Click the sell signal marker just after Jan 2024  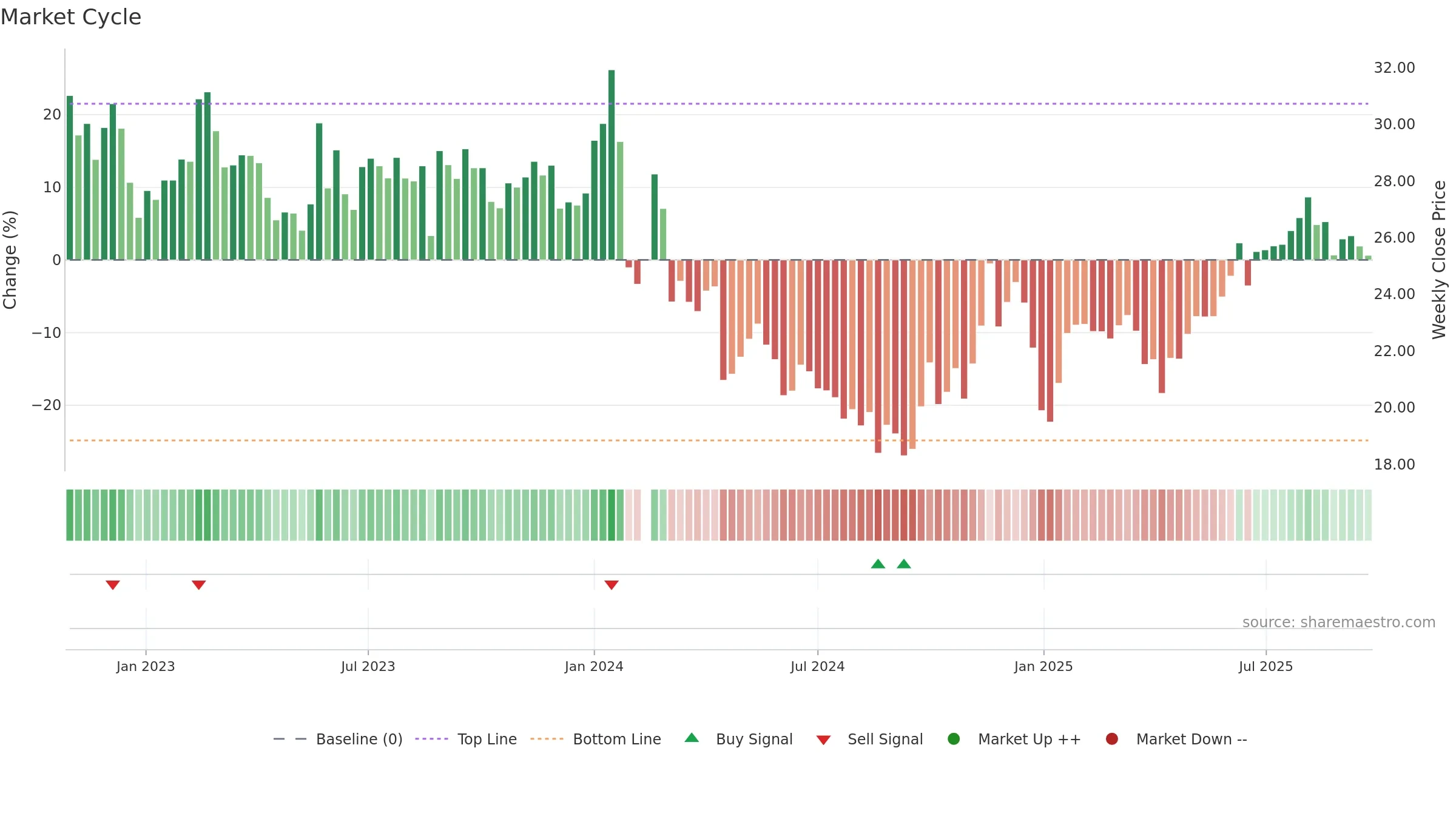tap(612, 585)
